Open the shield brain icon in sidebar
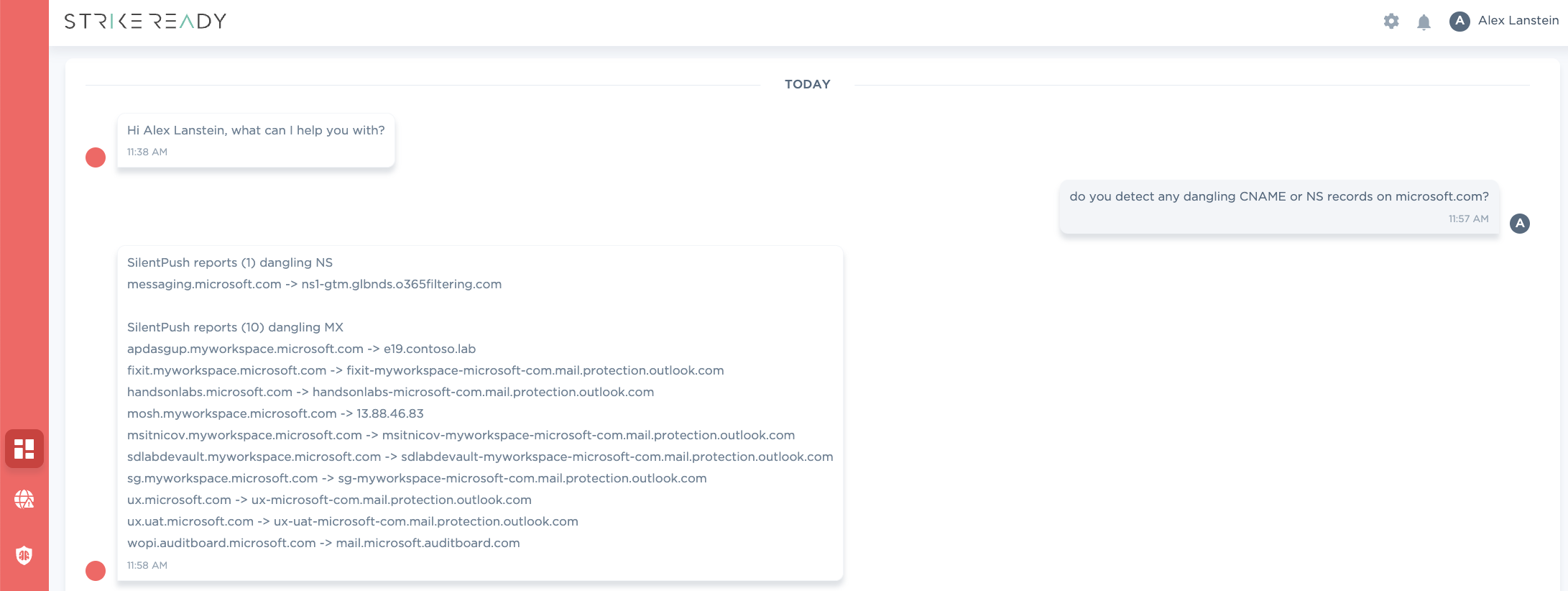This screenshot has height=591, width=1568. pyautogui.click(x=24, y=555)
